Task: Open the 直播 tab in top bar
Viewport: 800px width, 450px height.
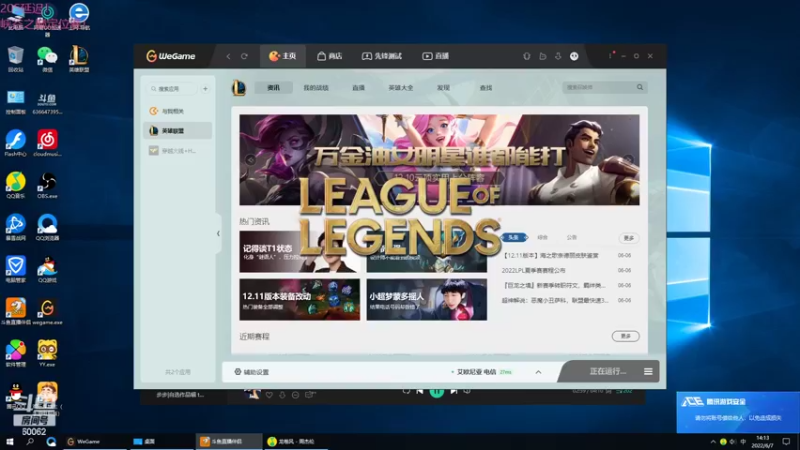Action: pos(435,56)
